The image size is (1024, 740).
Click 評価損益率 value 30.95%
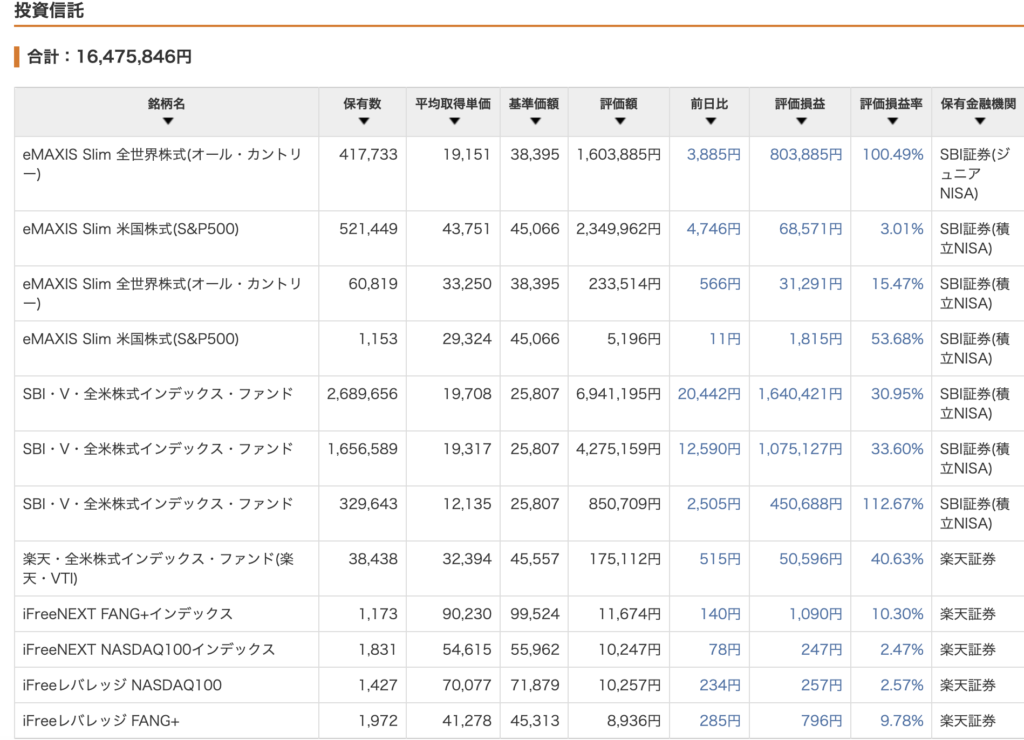coord(897,394)
